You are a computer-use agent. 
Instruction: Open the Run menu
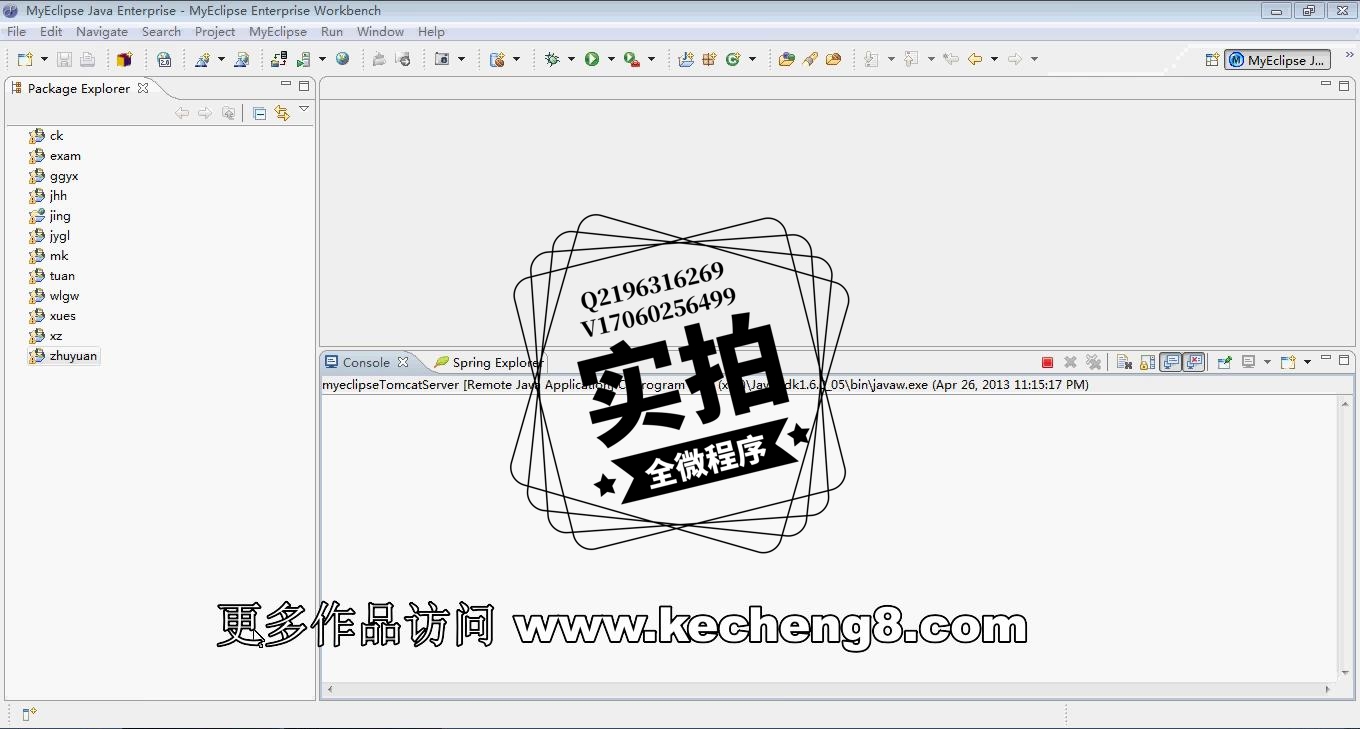332,32
